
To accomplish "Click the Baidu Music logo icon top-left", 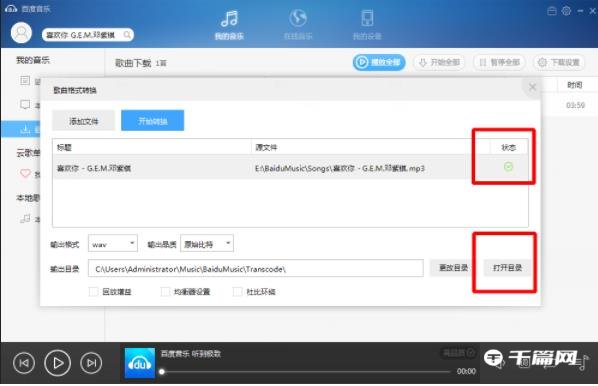I will tap(11, 8).
